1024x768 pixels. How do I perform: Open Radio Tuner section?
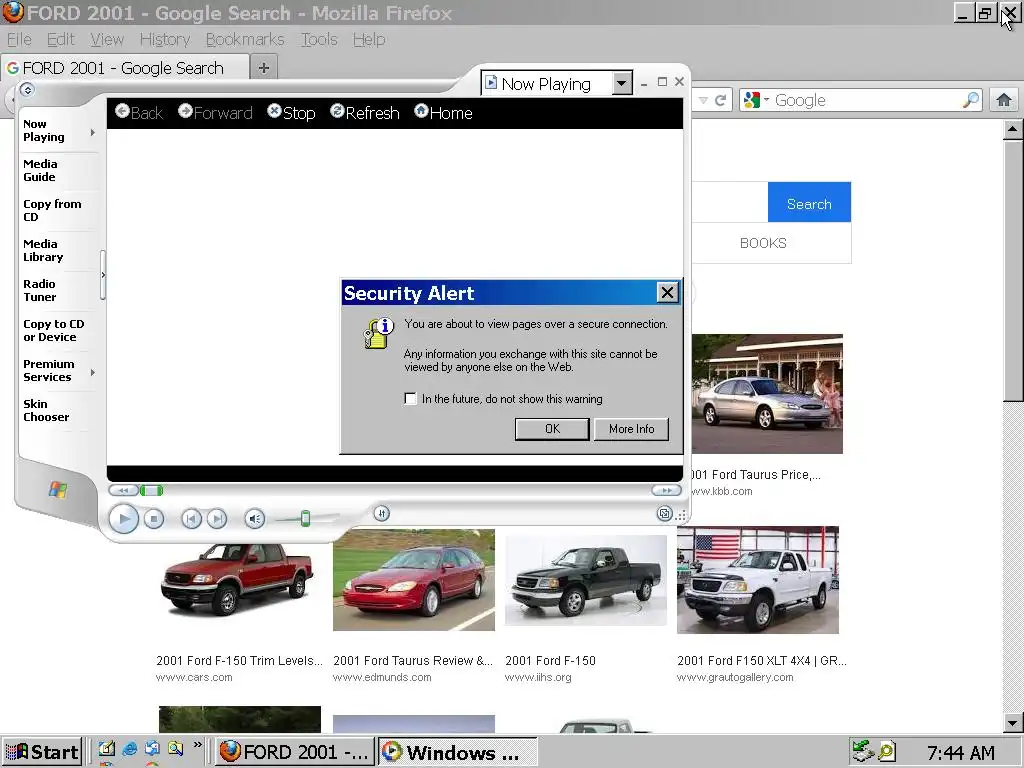click(x=40, y=291)
